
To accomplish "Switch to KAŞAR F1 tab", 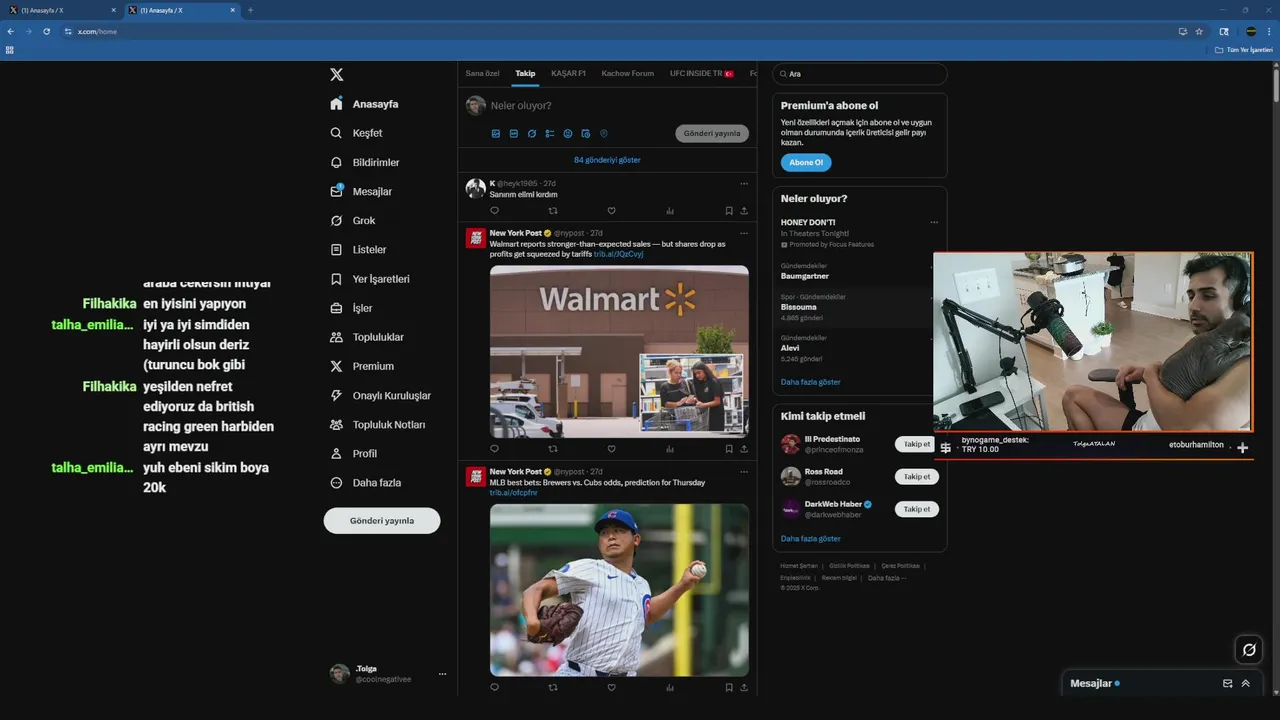I will pyautogui.click(x=568, y=73).
